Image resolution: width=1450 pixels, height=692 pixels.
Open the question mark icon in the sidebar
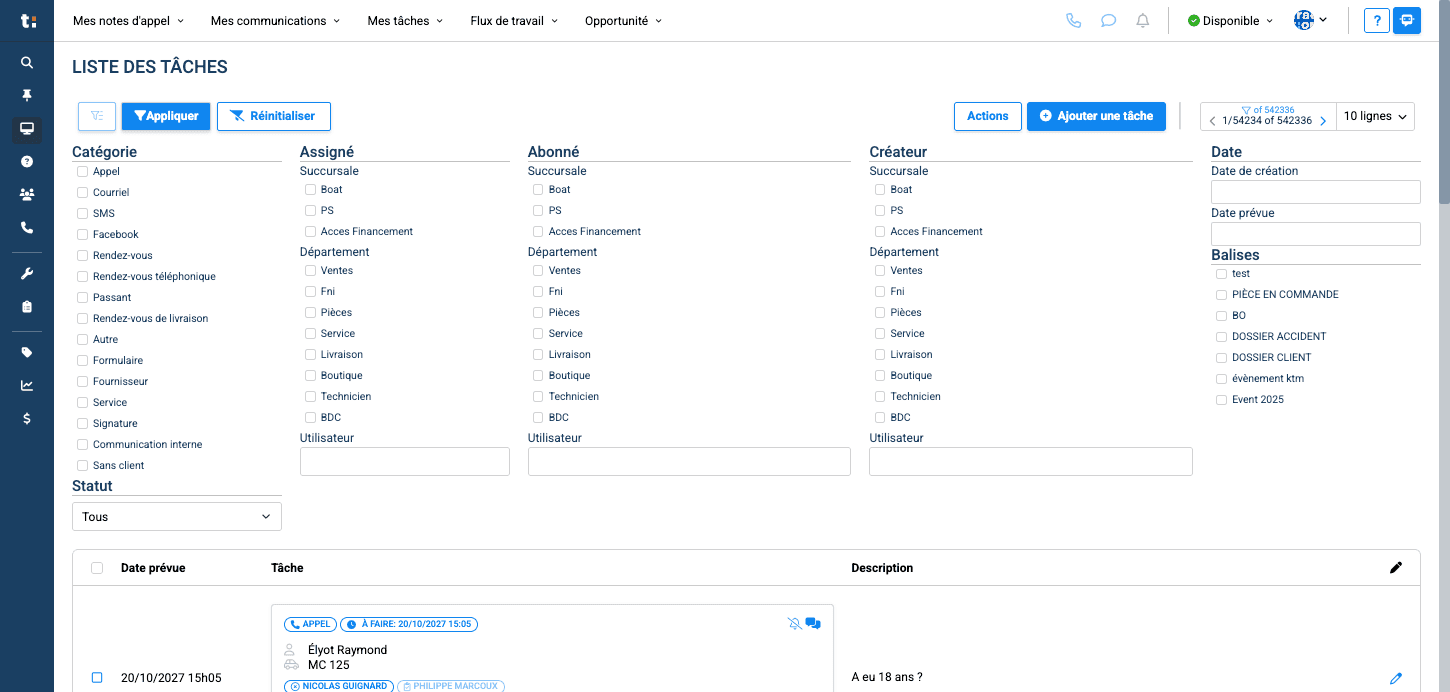pyautogui.click(x=27, y=161)
